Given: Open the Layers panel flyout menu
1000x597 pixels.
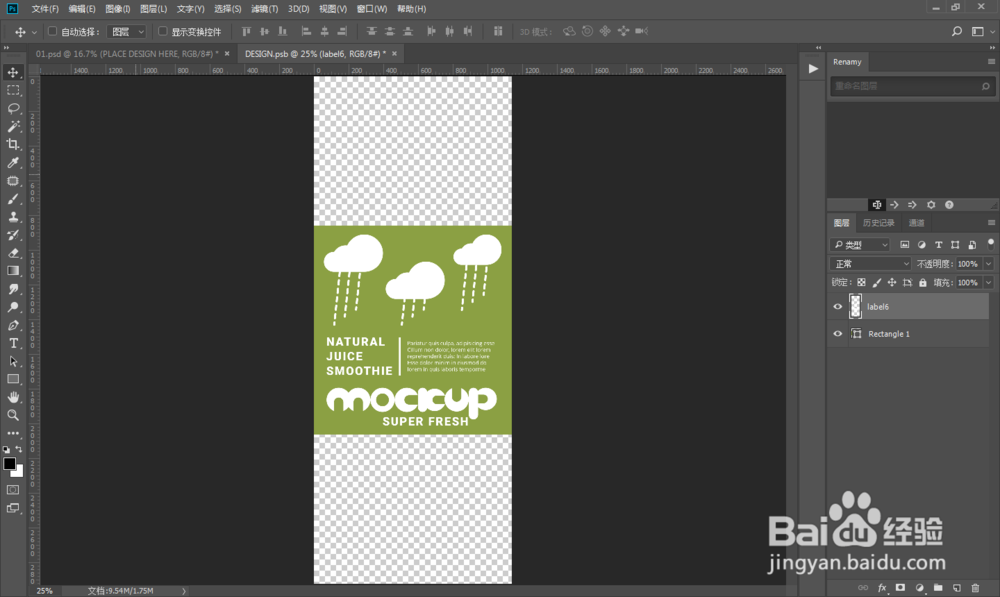Looking at the screenshot, I should (x=991, y=223).
